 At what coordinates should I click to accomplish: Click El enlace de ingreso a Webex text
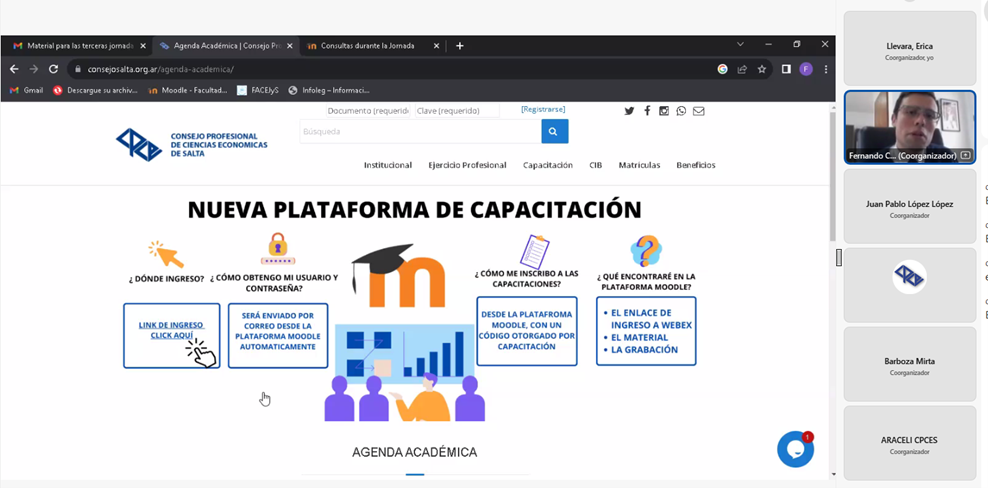pyautogui.click(x=652, y=318)
